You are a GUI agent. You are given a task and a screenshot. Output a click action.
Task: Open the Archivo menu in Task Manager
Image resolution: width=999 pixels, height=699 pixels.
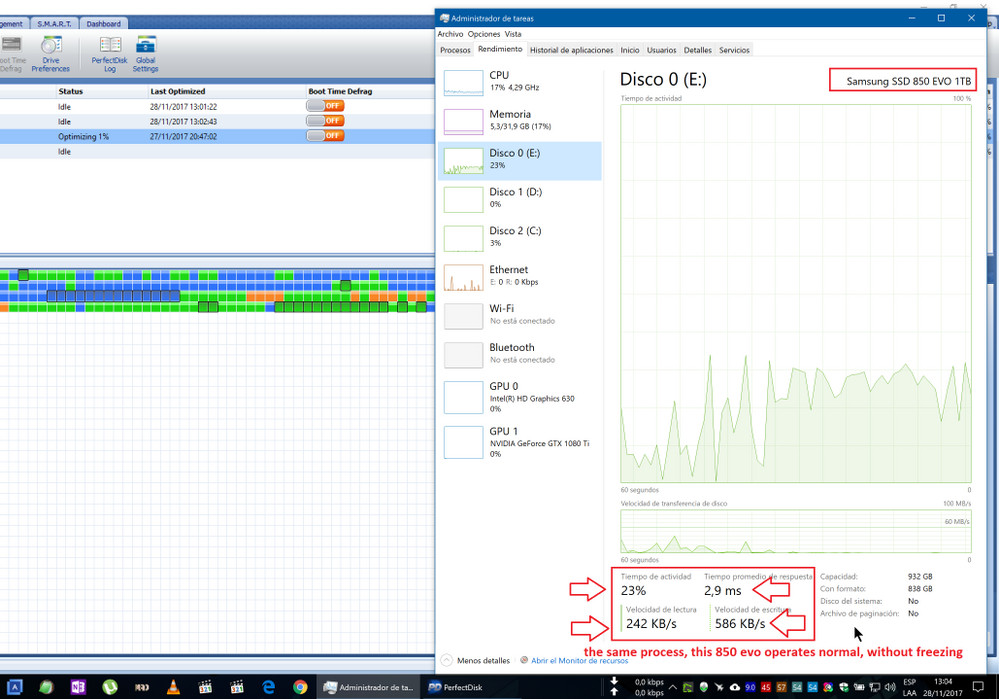coord(450,34)
